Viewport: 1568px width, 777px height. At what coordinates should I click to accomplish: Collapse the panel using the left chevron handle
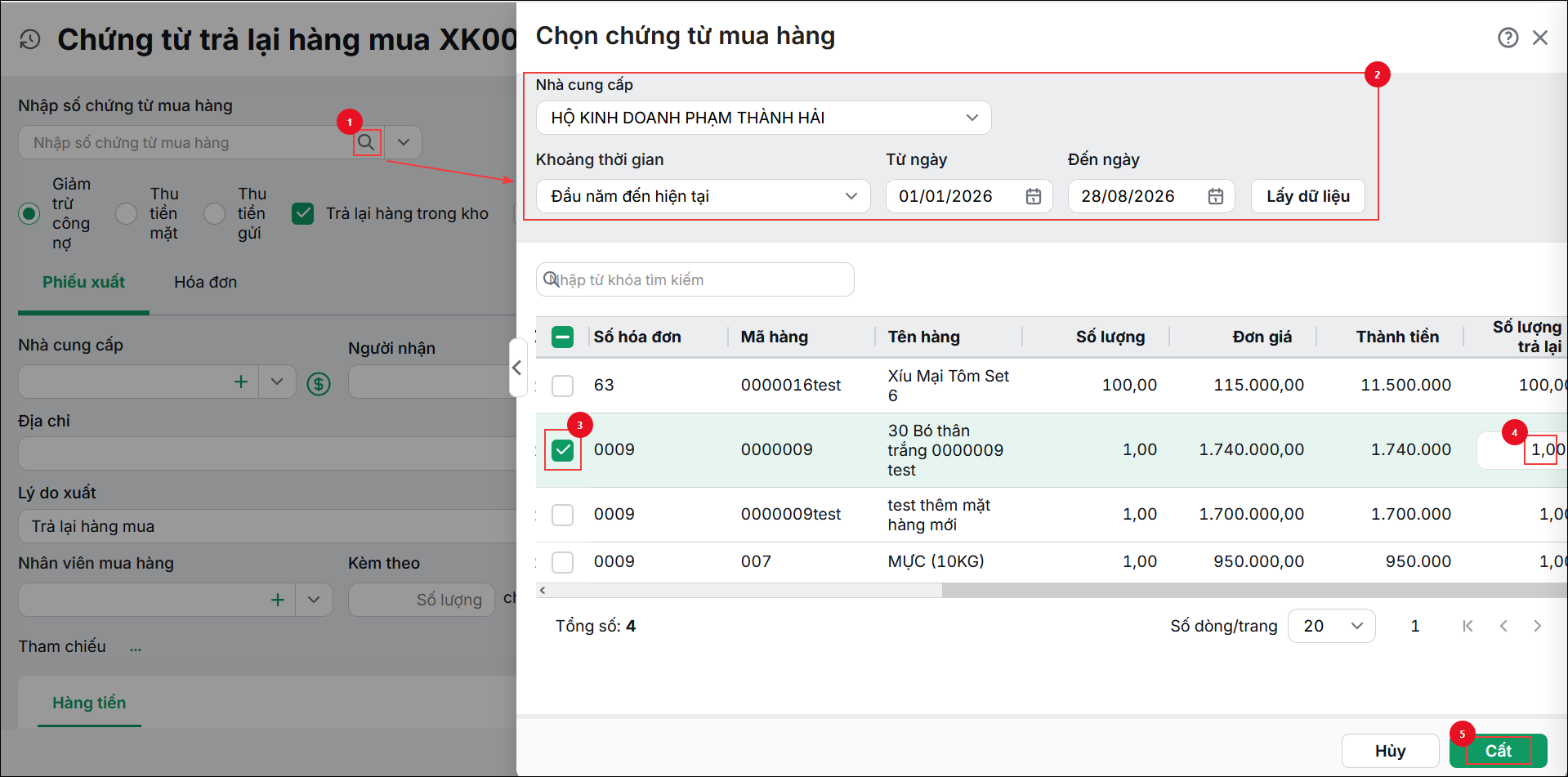[x=516, y=368]
